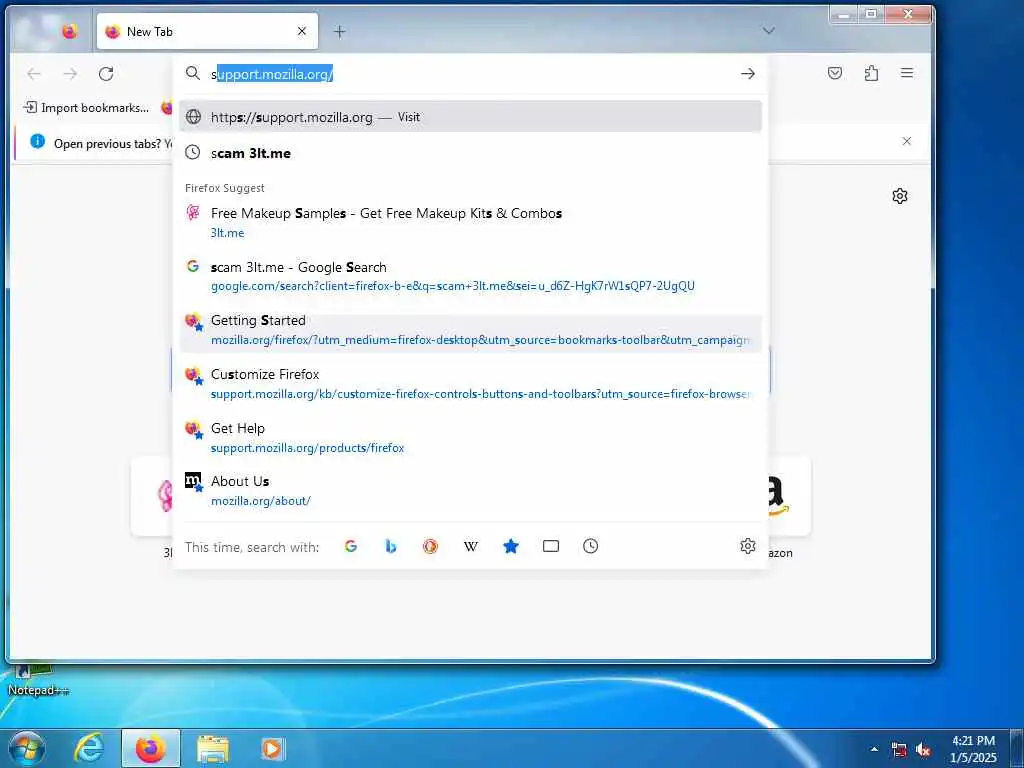Open new tab page settings gear
Image resolution: width=1024 pixels, height=768 pixels.
coord(900,196)
